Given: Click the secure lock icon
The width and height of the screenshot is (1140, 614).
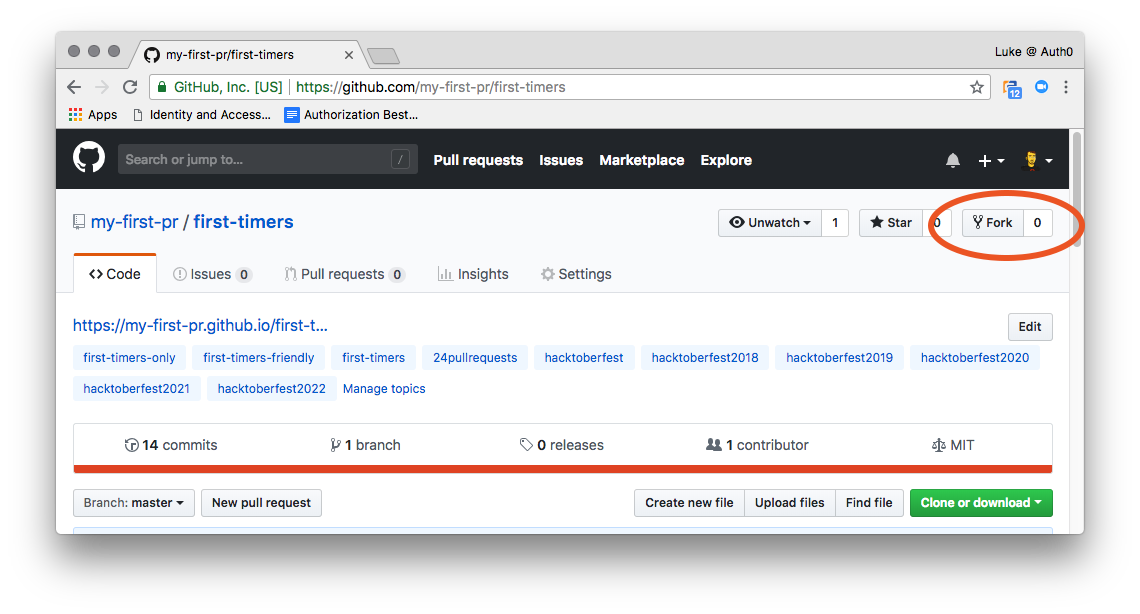Looking at the screenshot, I should coord(162,87).
